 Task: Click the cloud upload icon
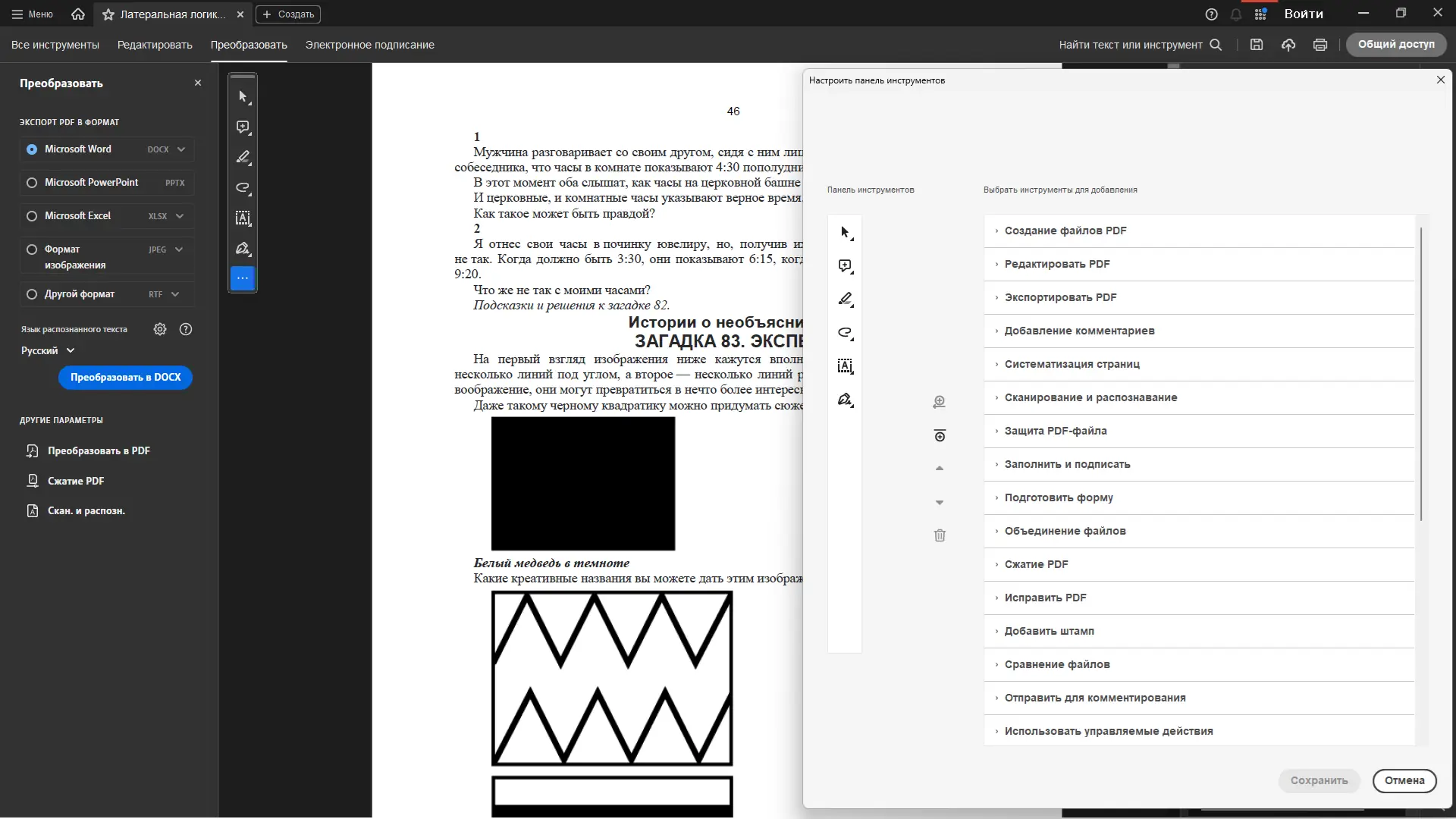pos(1288,45)
